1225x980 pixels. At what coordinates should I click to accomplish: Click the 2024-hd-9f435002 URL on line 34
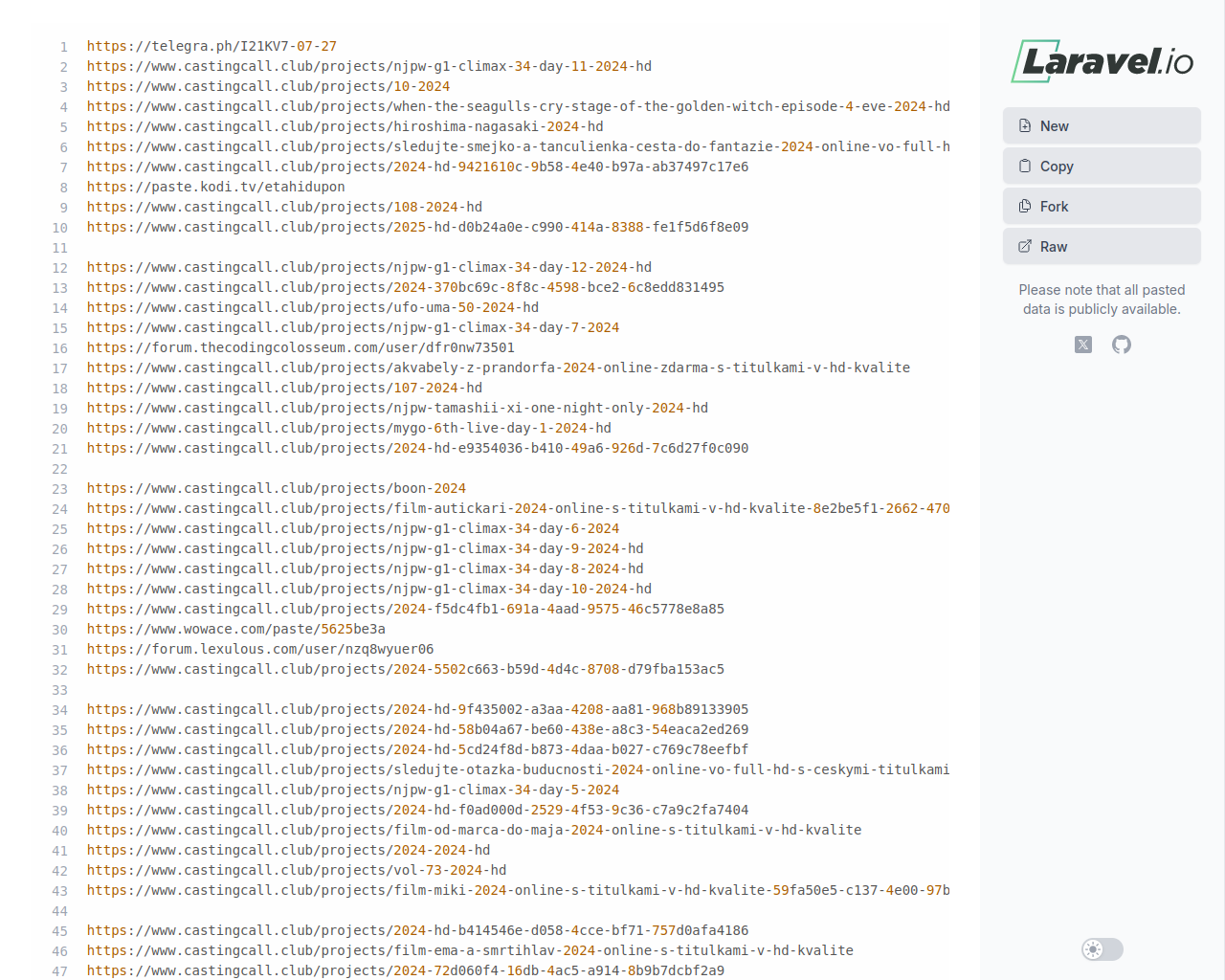click(418, 709)
